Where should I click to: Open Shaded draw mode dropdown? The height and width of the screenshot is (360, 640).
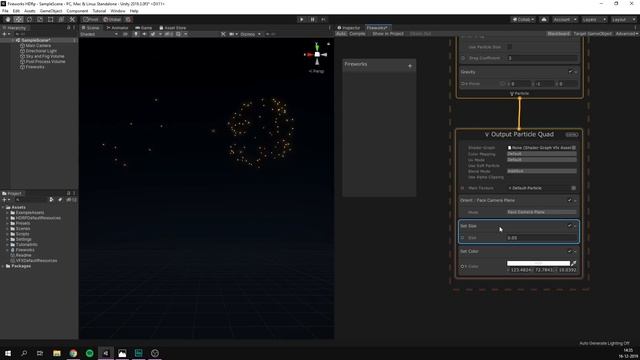tap(99, 34)
